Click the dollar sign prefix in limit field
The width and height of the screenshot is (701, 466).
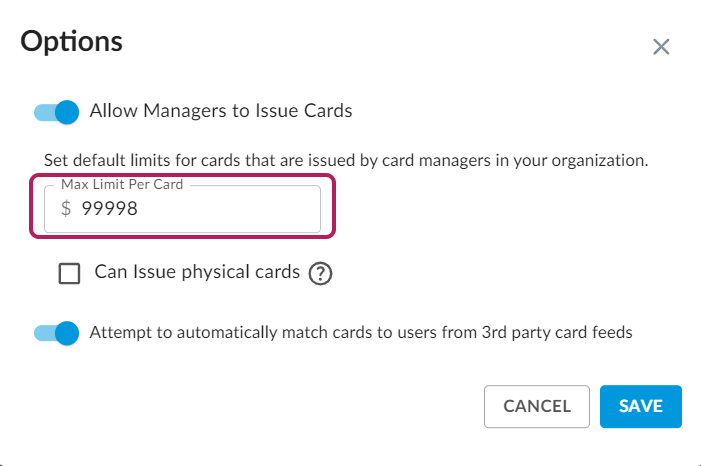tap(66, 209)
